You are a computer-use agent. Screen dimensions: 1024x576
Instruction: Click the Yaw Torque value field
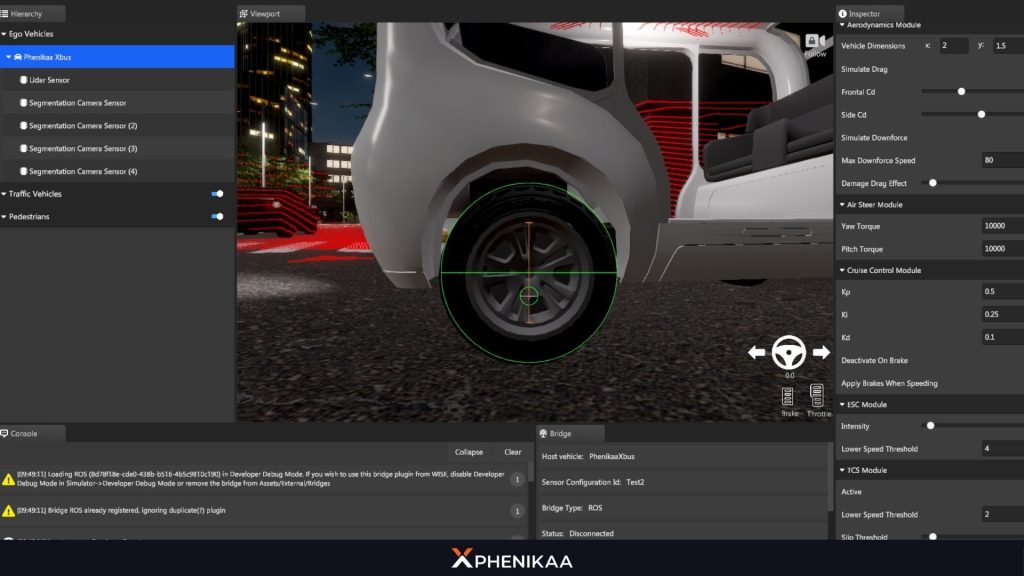1002,226
